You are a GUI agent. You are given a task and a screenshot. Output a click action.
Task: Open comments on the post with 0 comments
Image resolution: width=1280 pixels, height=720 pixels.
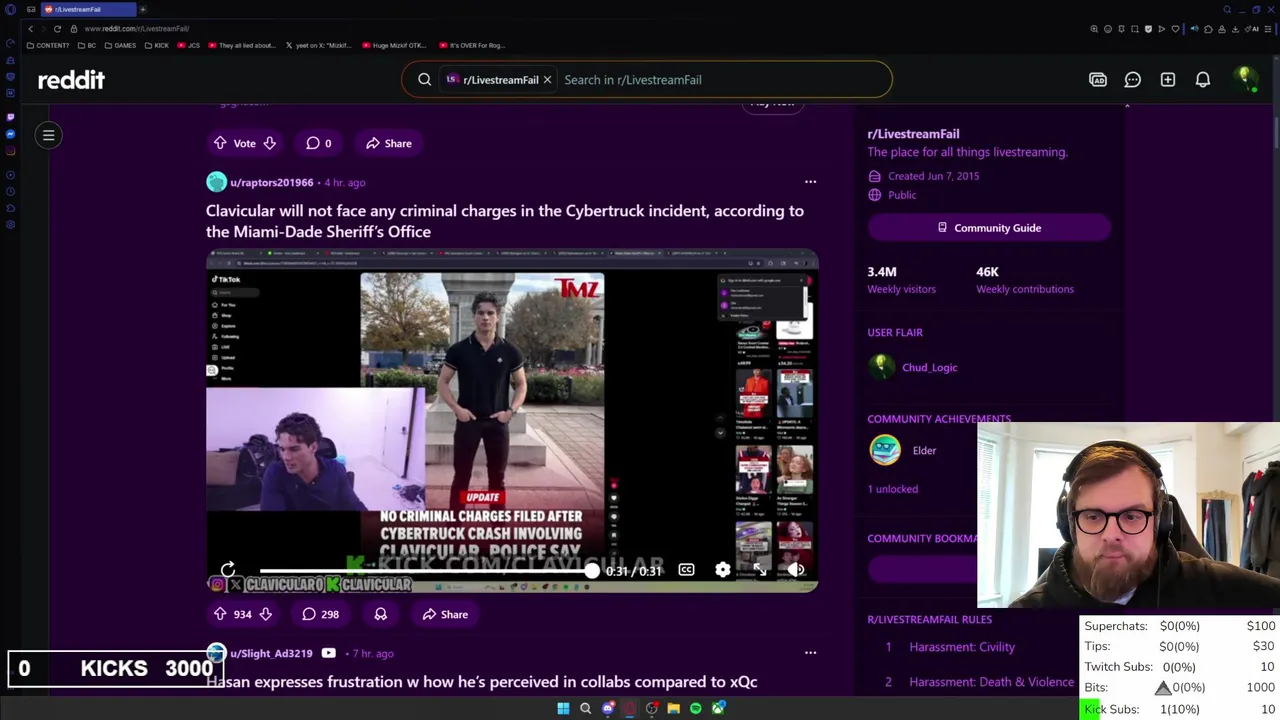point(319,143)
